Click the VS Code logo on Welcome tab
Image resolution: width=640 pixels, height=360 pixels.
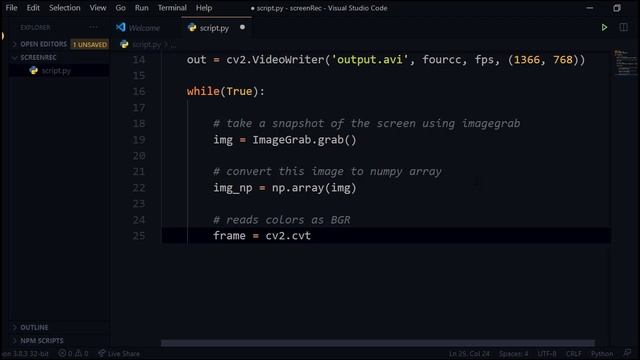tap(120, 27)
